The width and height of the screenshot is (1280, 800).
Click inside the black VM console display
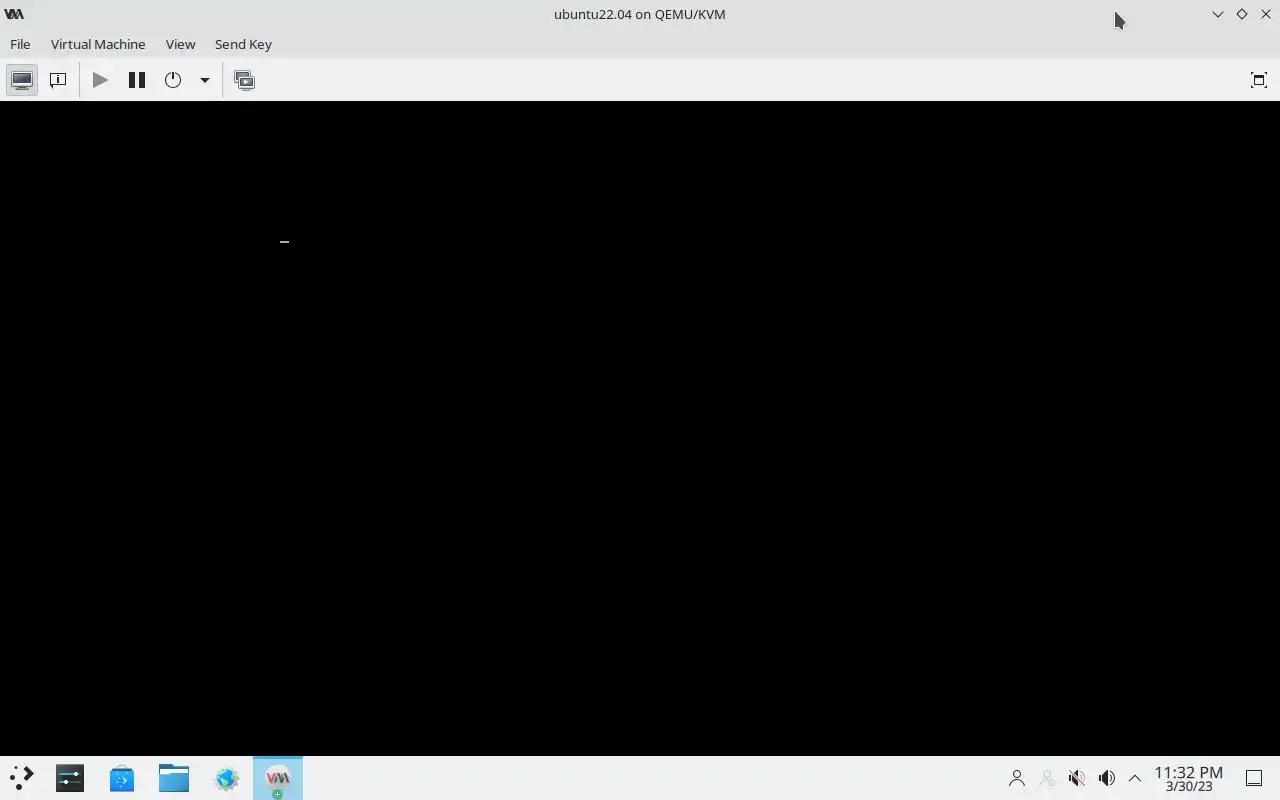point(640,428)
